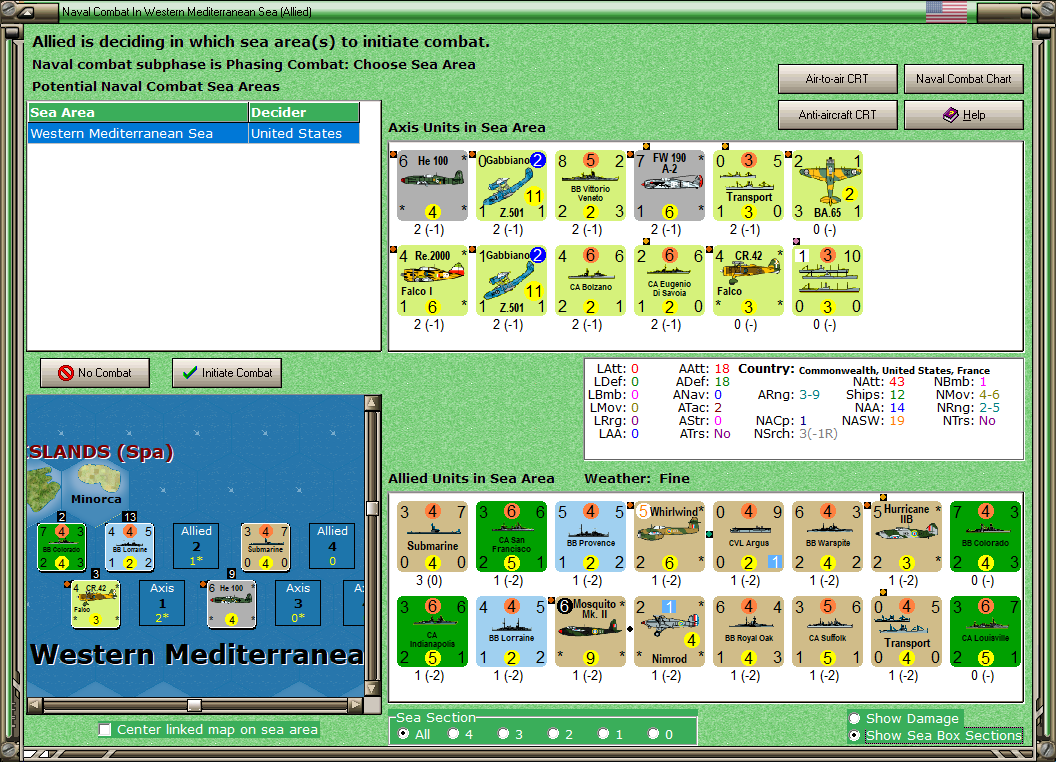Open the Naval Combat Chart
The height and width of the screenshot is (762, 1056).
[963, 79]
